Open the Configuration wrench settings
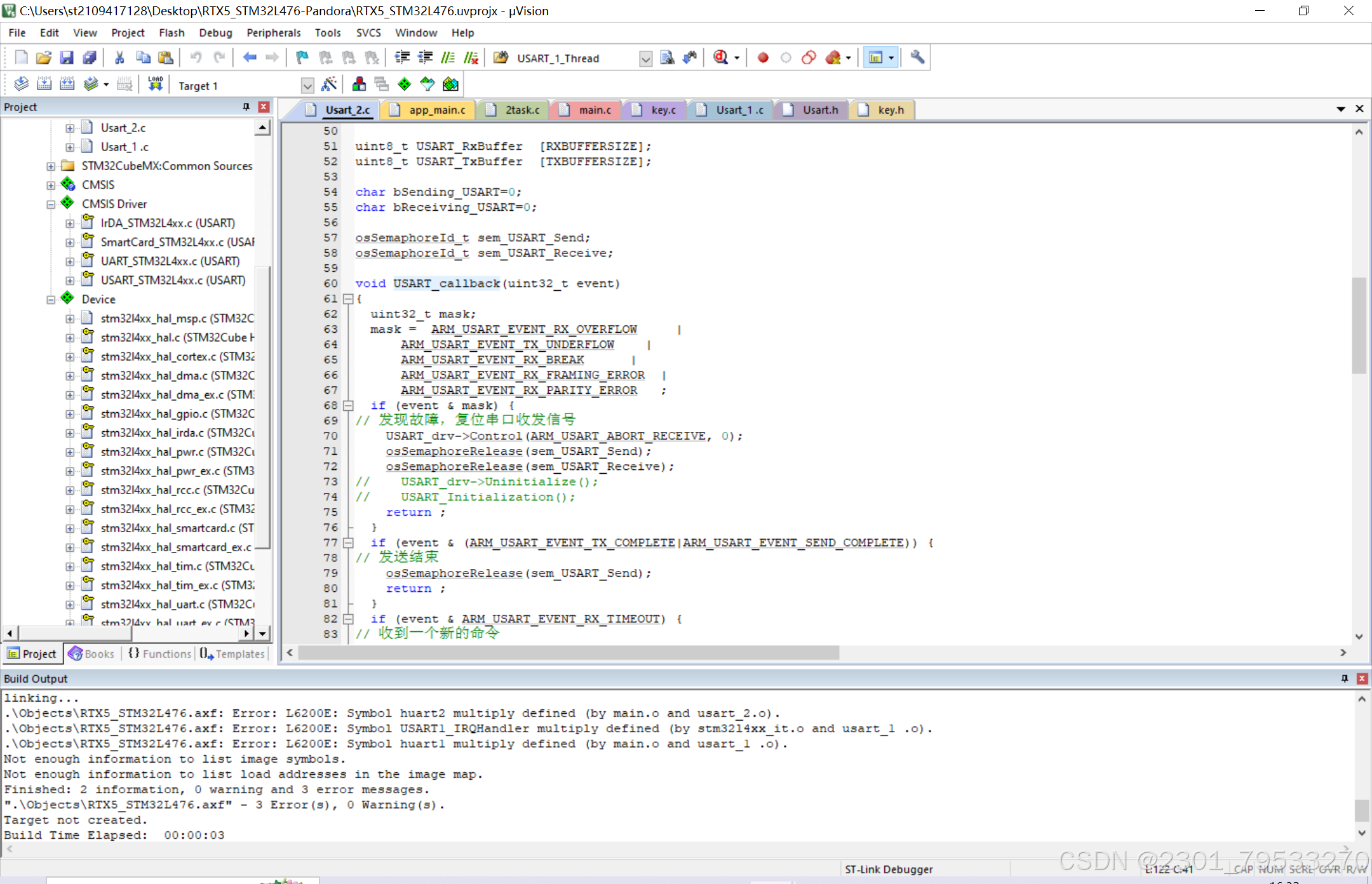 917,57
